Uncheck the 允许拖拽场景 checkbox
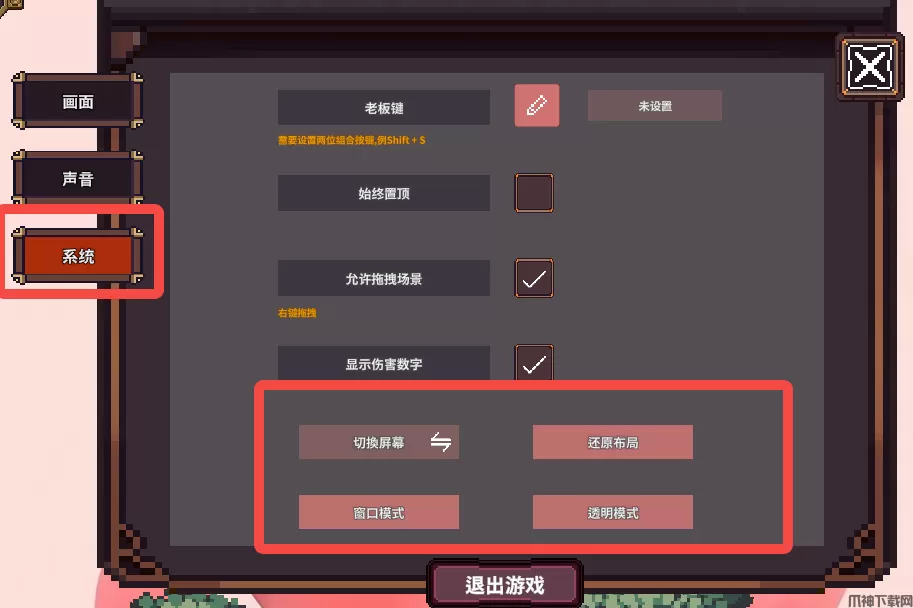 (x=534, y=278)
